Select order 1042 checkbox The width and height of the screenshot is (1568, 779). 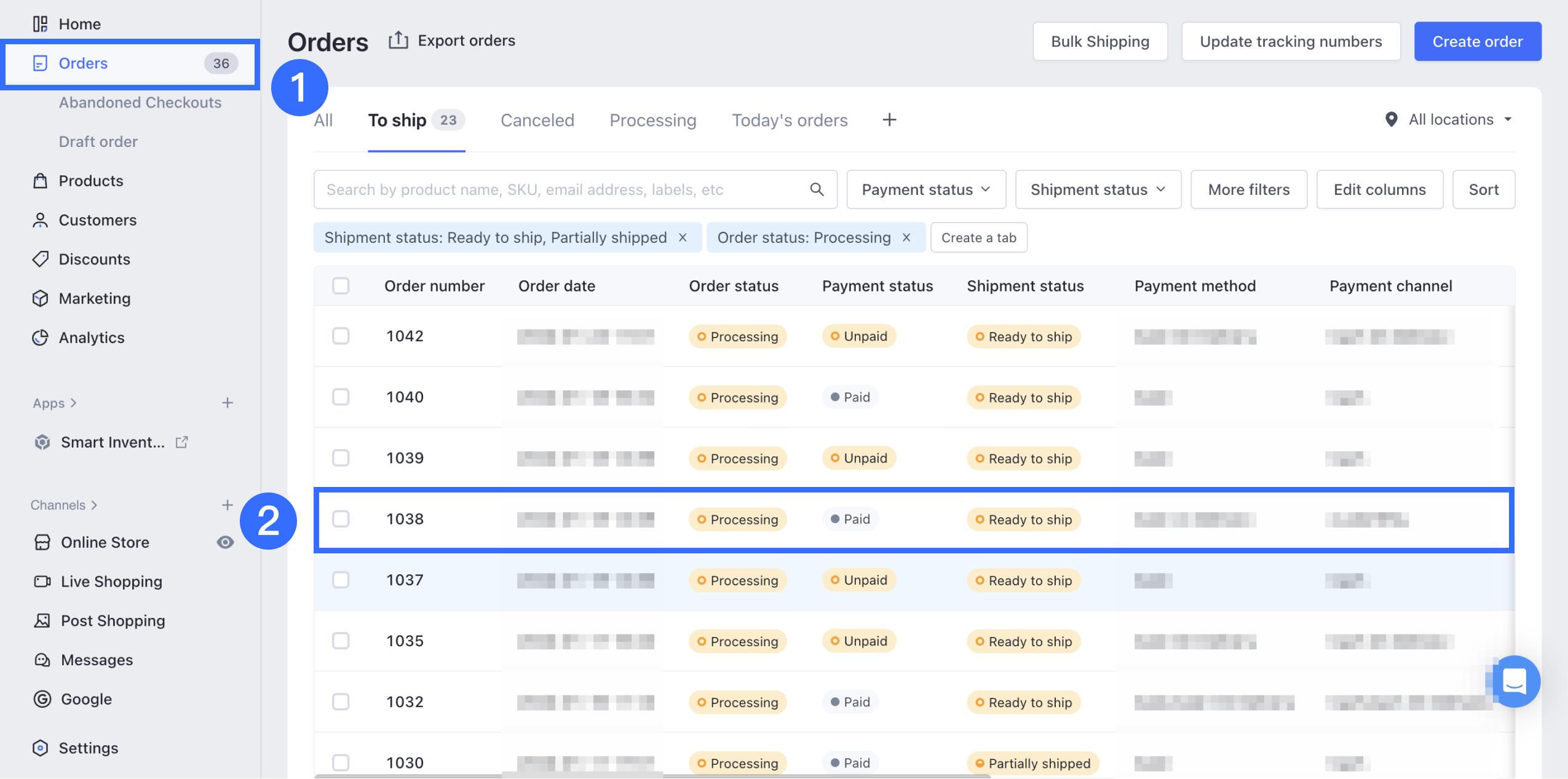[x=341, y=336]
